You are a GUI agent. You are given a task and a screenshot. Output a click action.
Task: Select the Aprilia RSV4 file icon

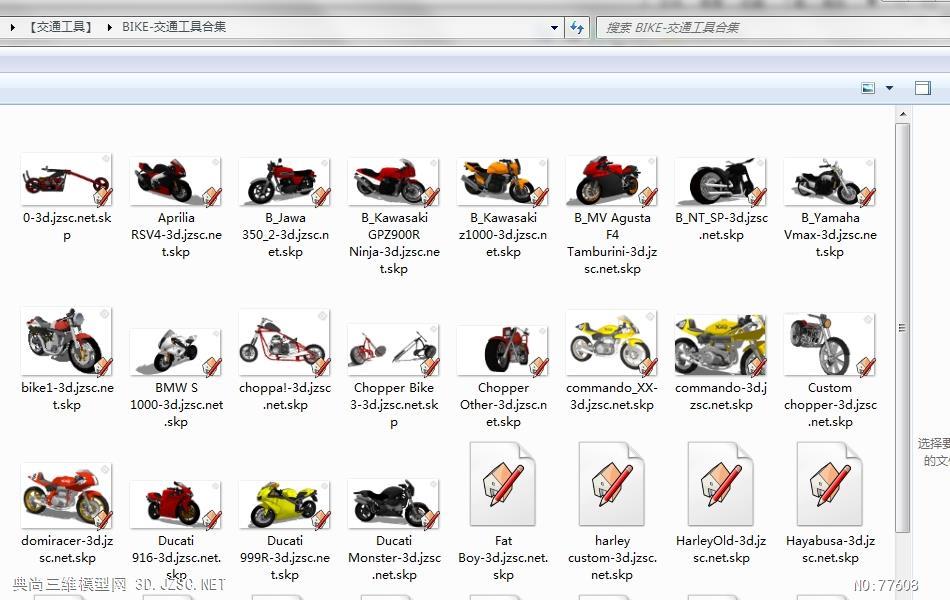pos(176,181)
